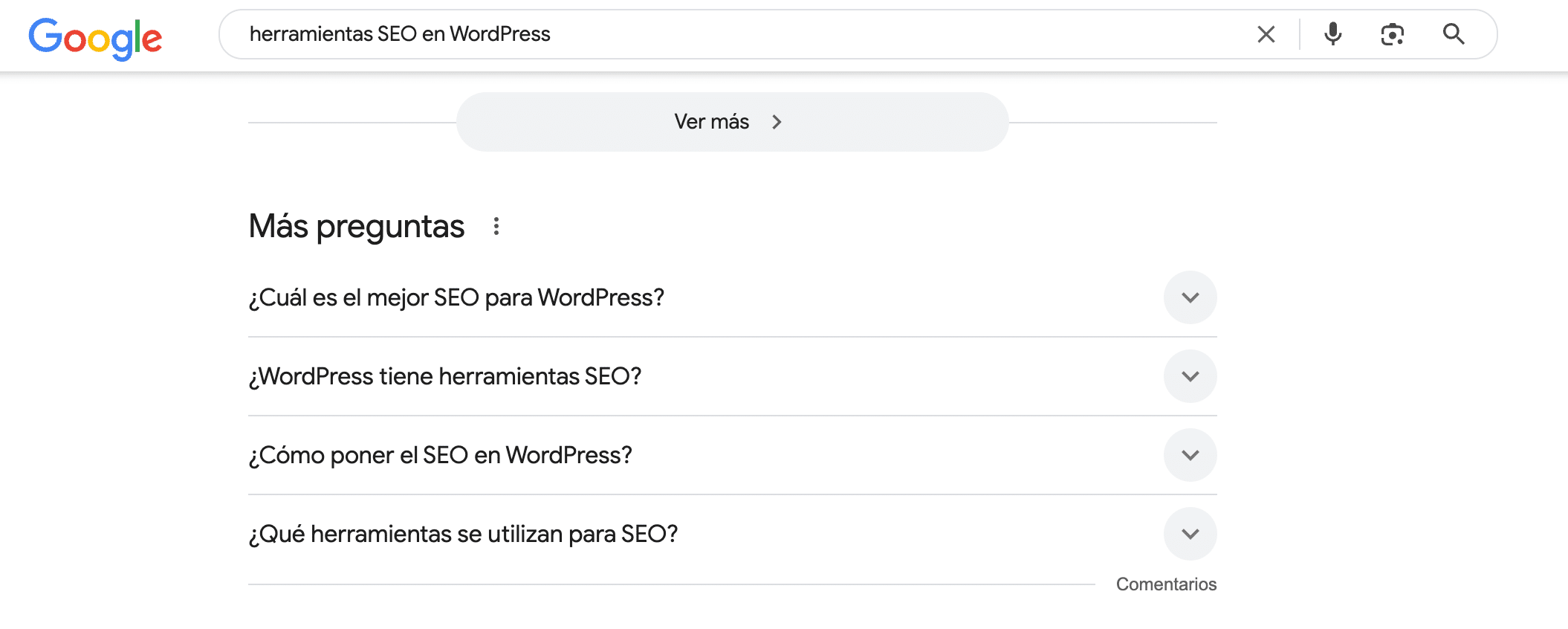Open the Comentarios feedback link
Image resolution: width=1568 pixels, height=629 pixels.
pos(1166,584)
